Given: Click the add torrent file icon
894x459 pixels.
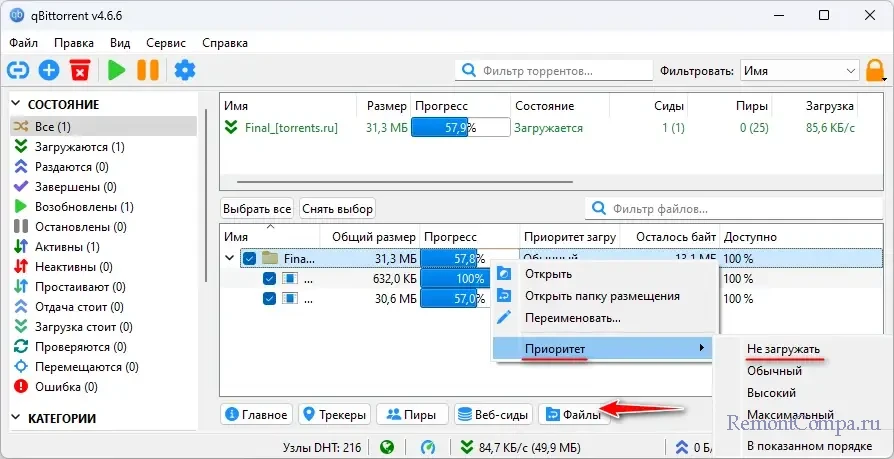Looking at the screenshot, I should click(49, 70).
